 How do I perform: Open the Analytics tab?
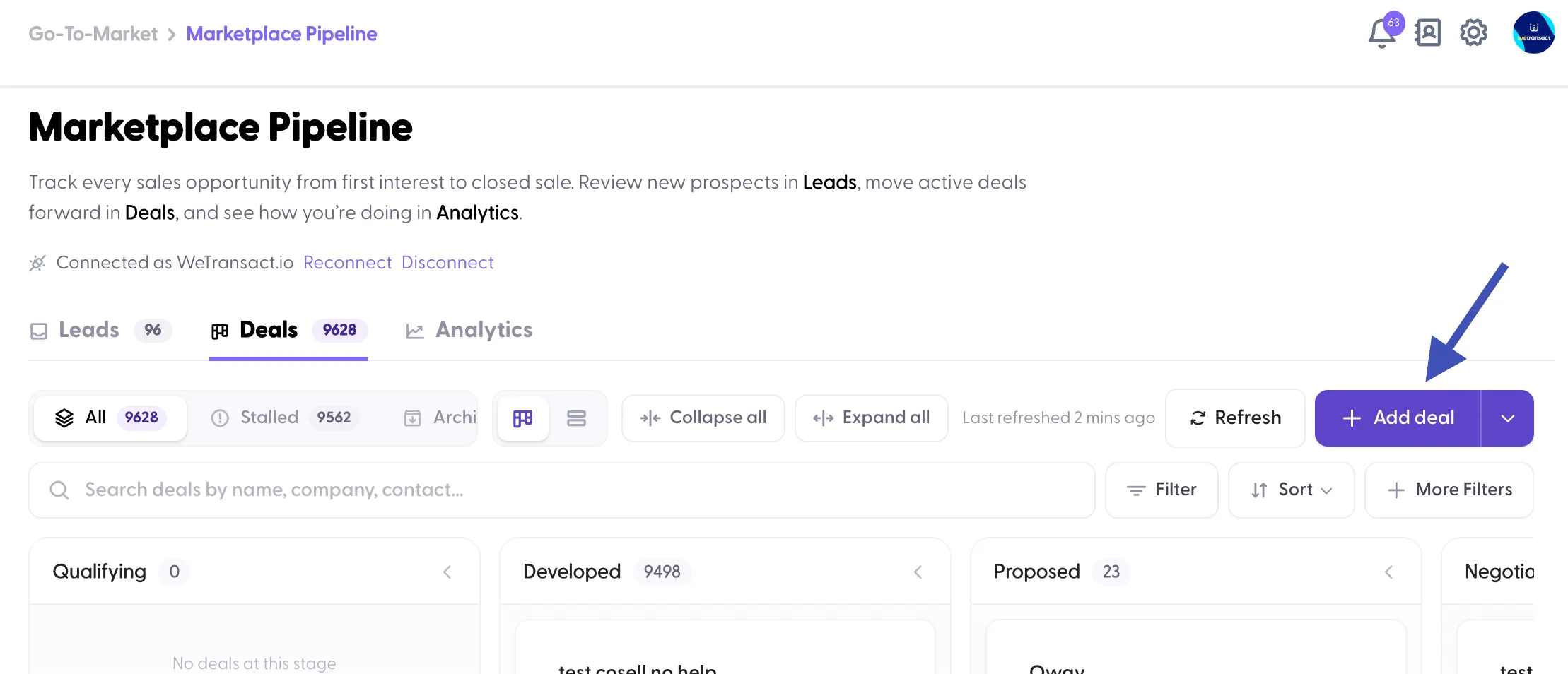pos(469,330)
